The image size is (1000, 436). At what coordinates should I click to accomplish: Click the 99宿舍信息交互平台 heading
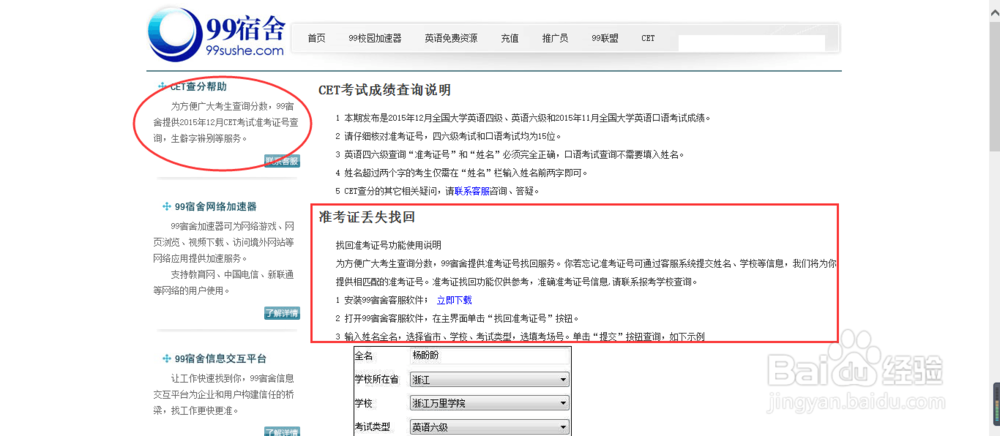pos(221,358)
